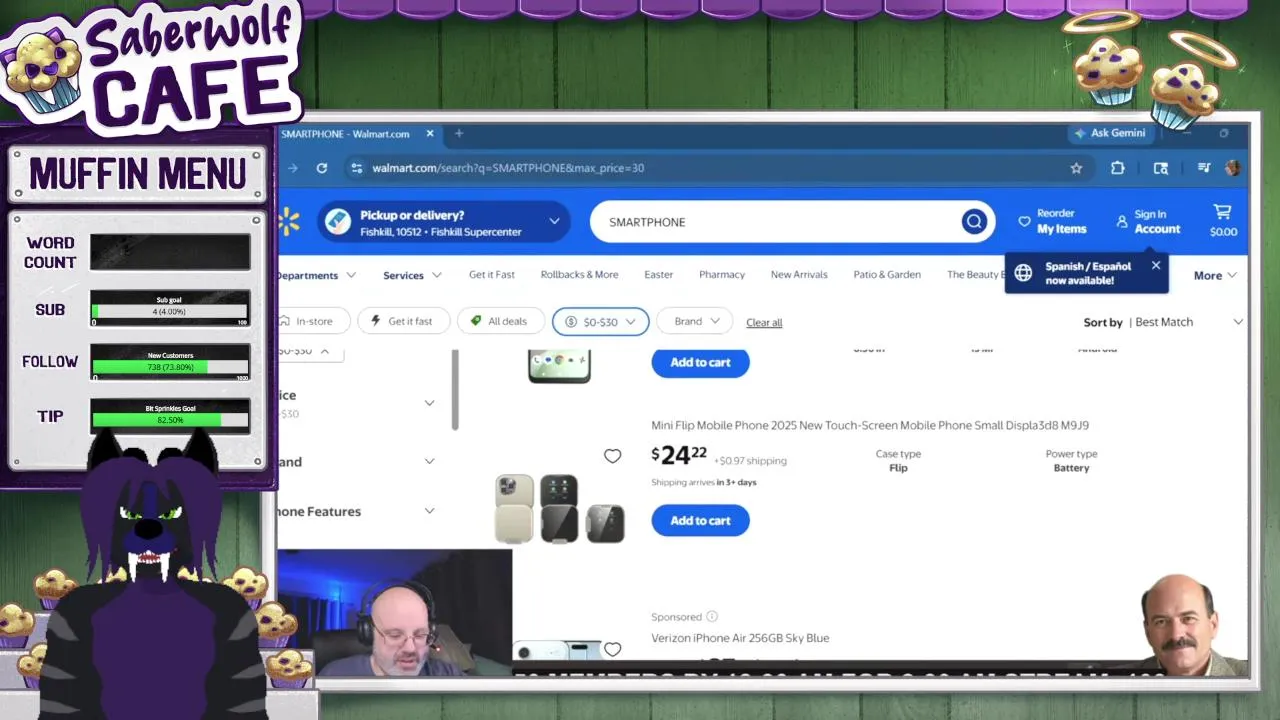Click walmart.com address bar URL
This screenshot has height=720, width=1280.
[x=508, y=168]
